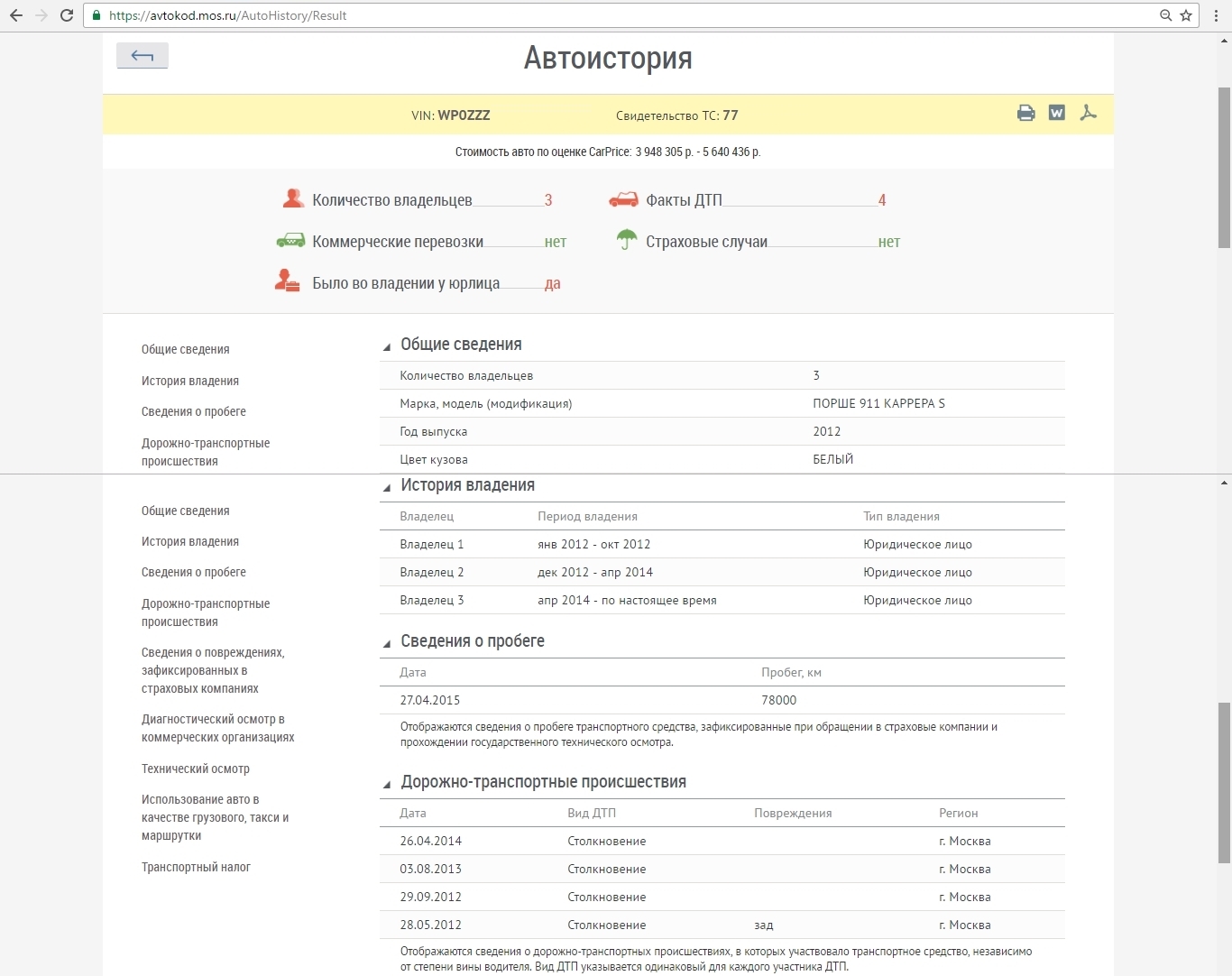Click the crashed car icon beside Факты ДТП
This screenshot has width=1232, height=976.
coord(624,199)
